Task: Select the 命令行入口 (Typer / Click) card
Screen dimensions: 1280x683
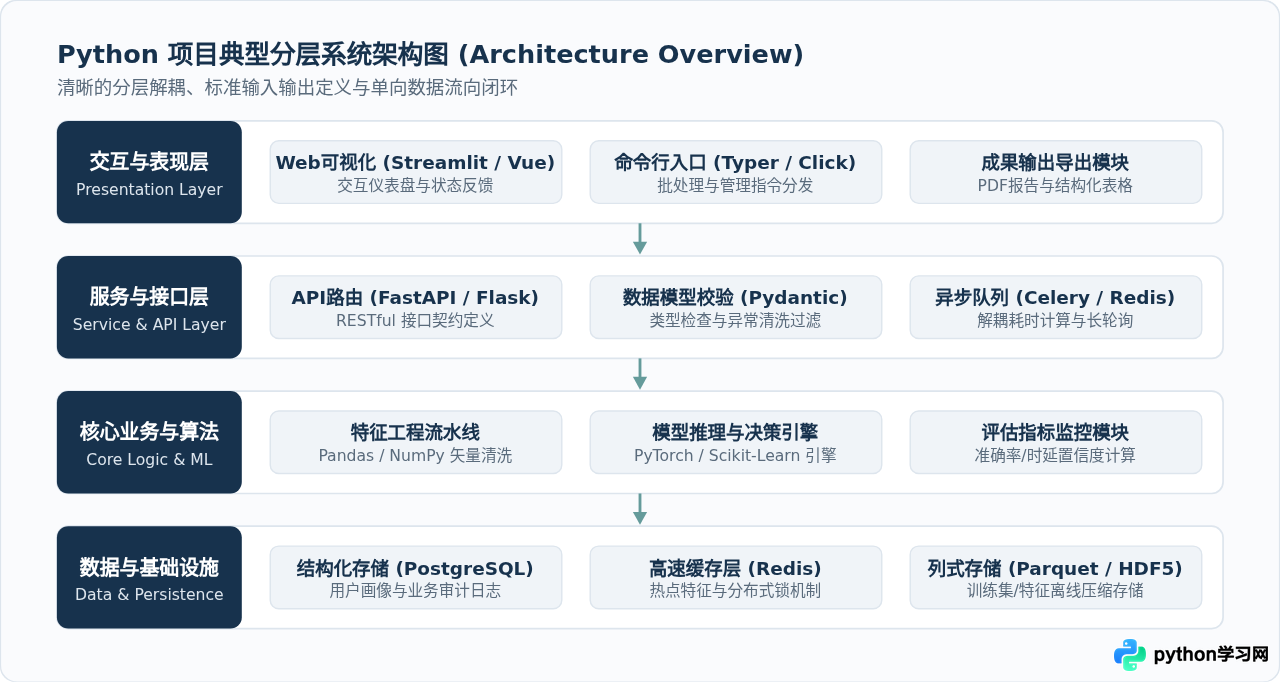Action: [736, 172]
